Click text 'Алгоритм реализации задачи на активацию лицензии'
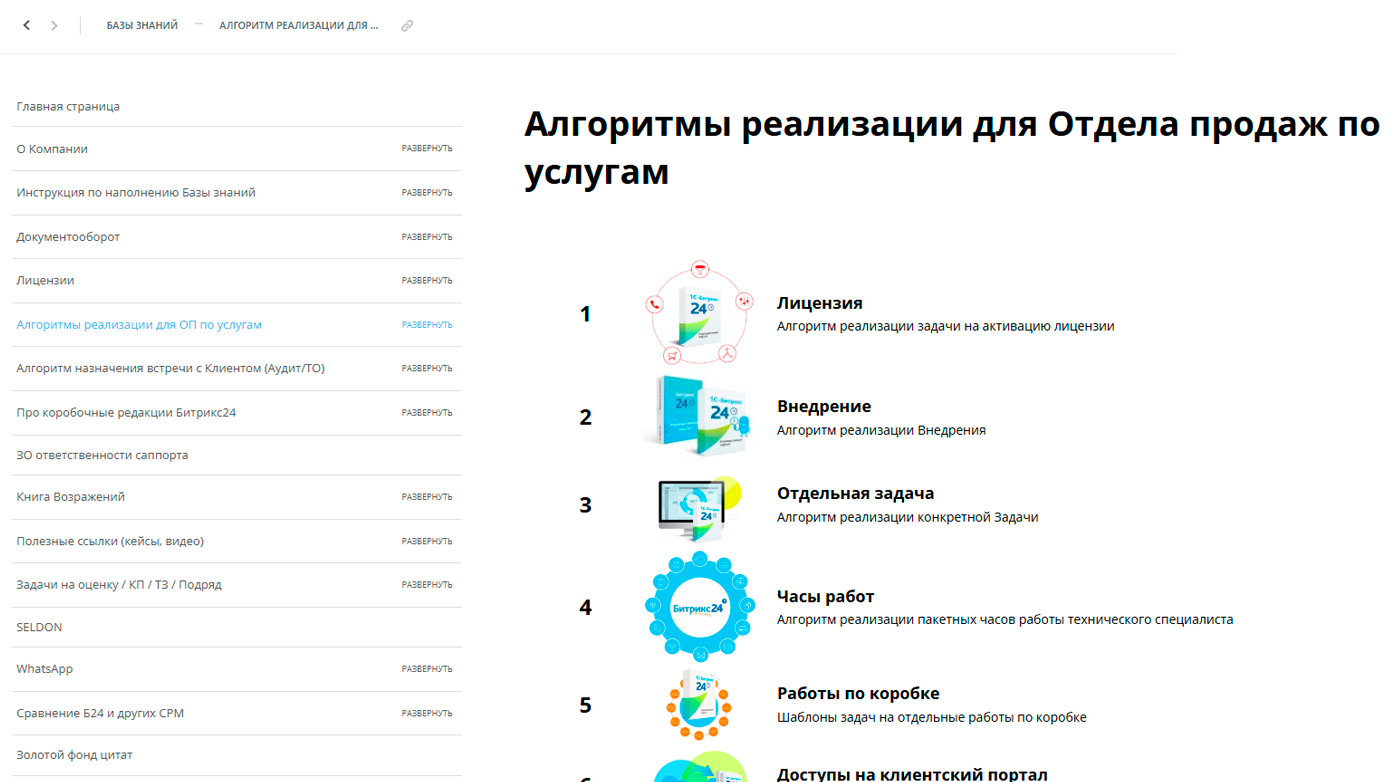1400x782 pixels. [x=946, y=326]
